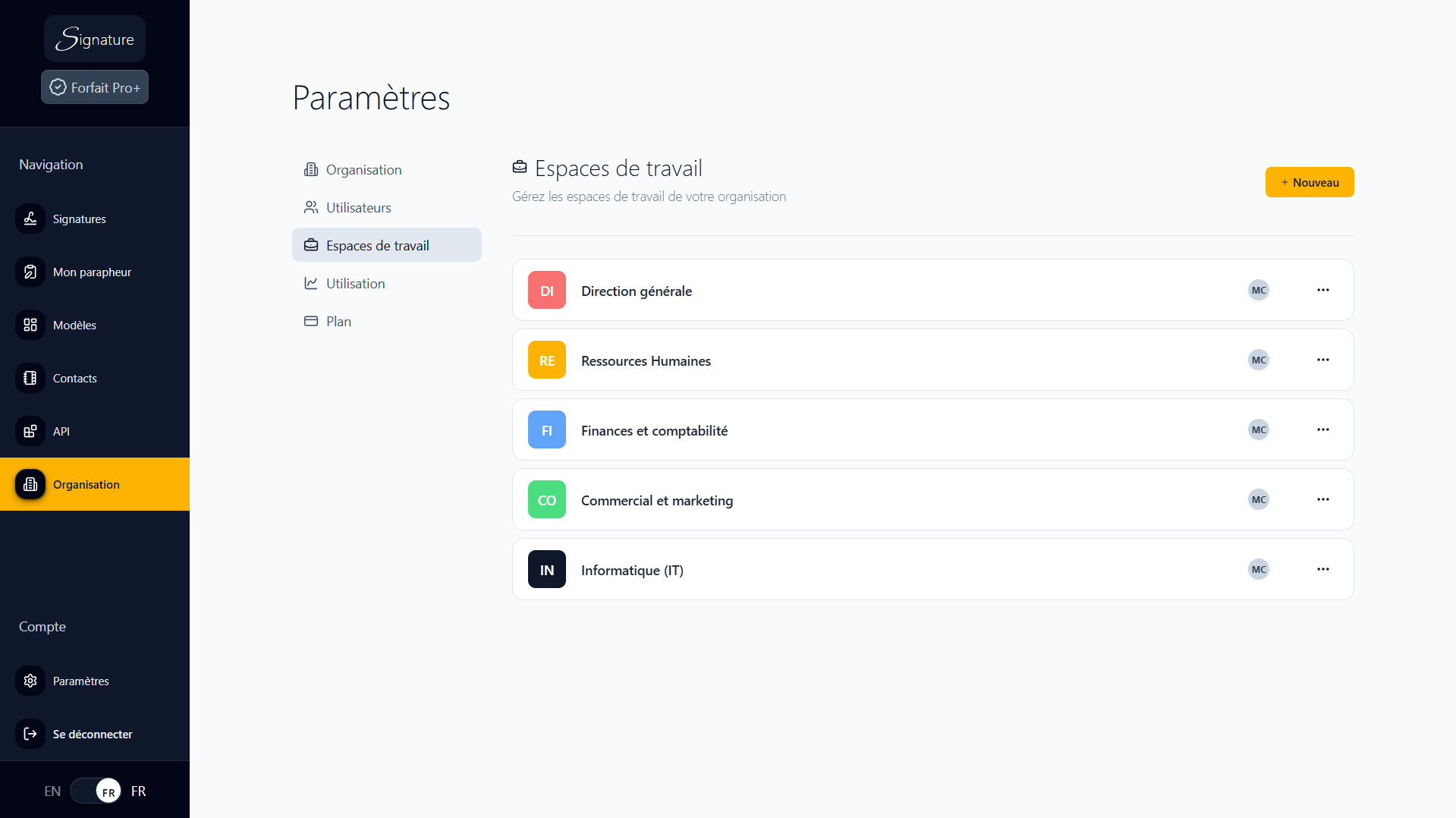Switch to the Utilisateurs settings tab
This screenshot has height=818, width=1456.
358,207
